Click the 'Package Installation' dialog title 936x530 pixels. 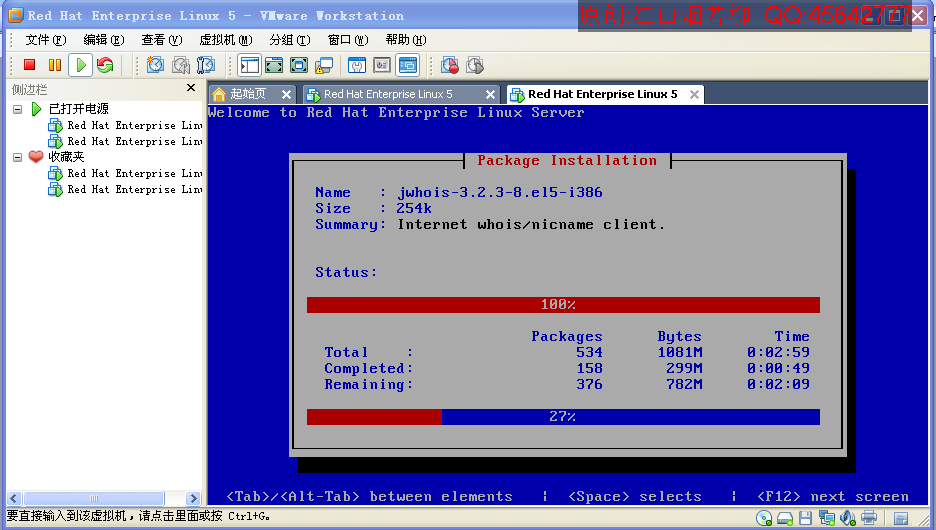567,161
